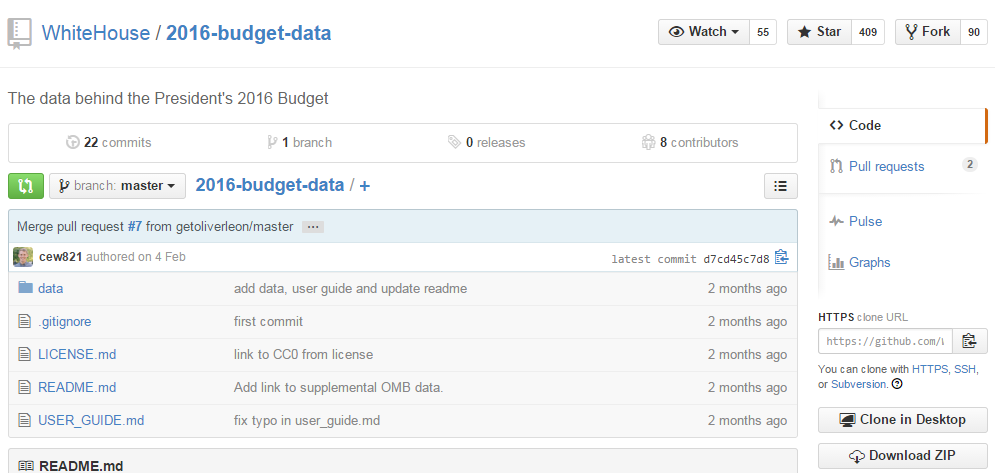Viewport: 995px width, 473px height.
Task: Click the README.md panel heading
Action: (x=81, y=466)
